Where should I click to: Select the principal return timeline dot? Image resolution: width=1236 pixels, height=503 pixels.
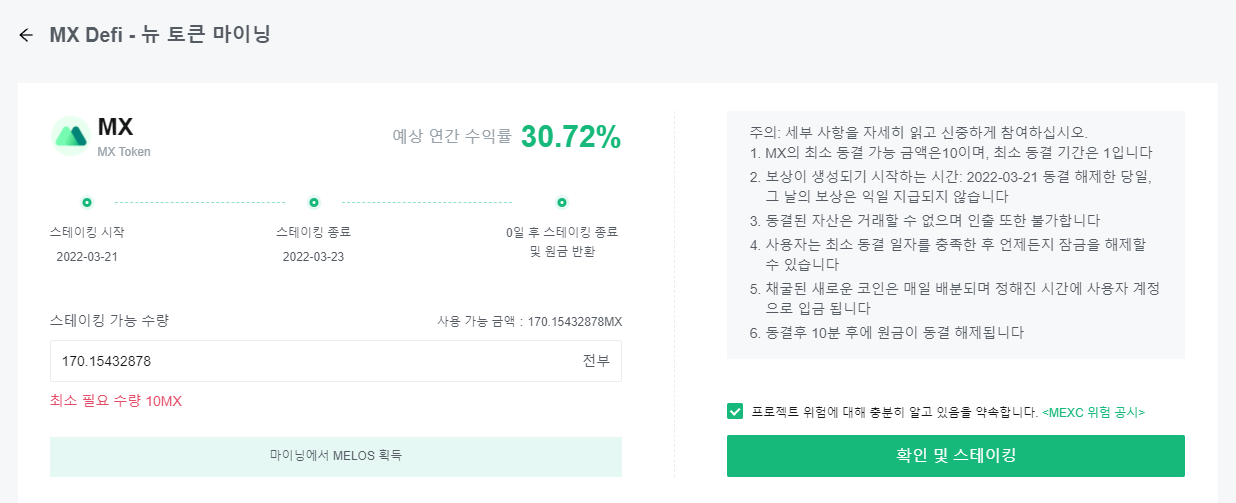pos(562,202)
